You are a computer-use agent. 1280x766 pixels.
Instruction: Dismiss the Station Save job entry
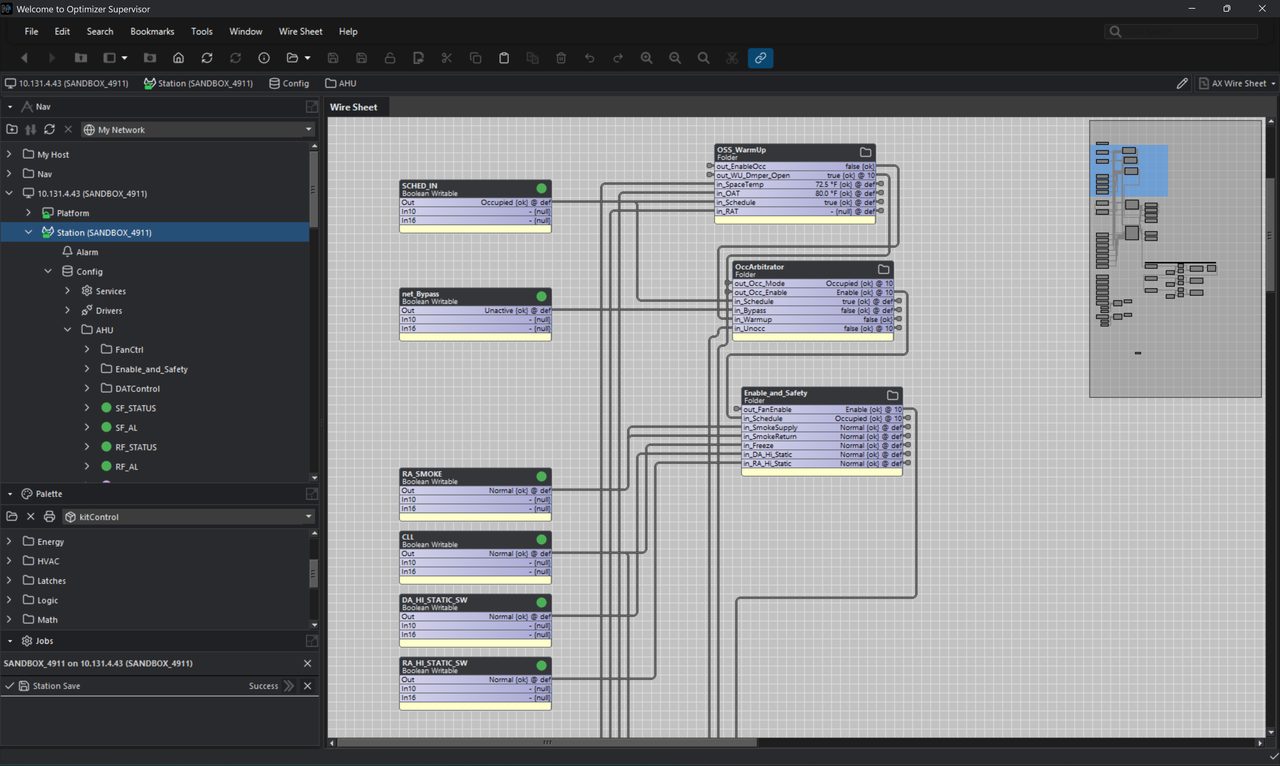(x=307, y=686)
